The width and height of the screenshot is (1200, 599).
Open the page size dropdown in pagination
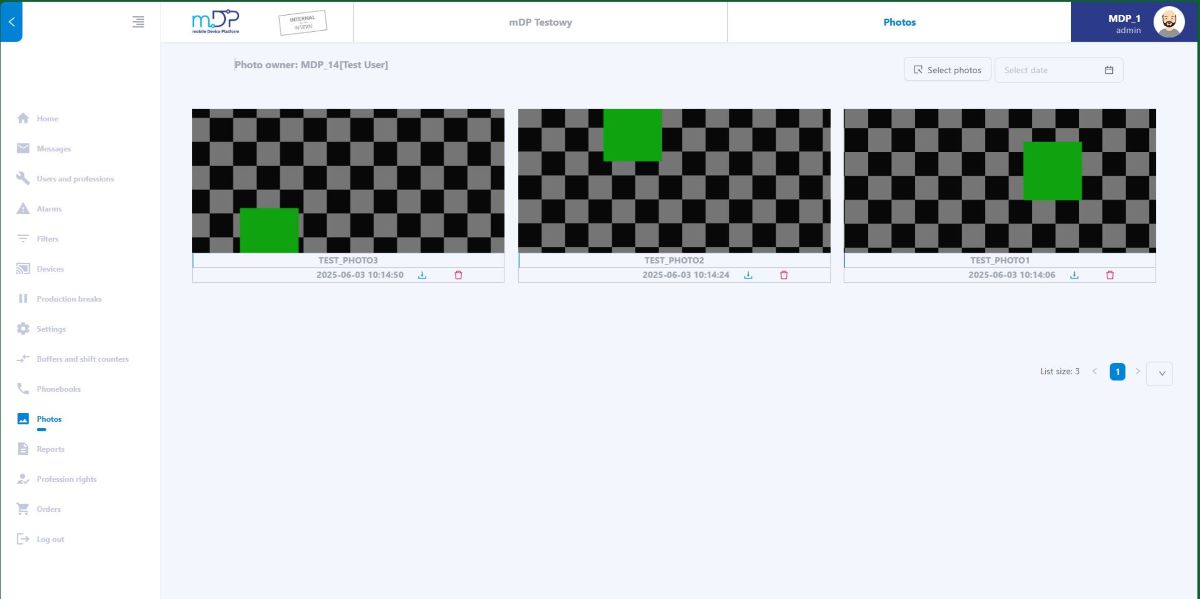pos(1159,373)
